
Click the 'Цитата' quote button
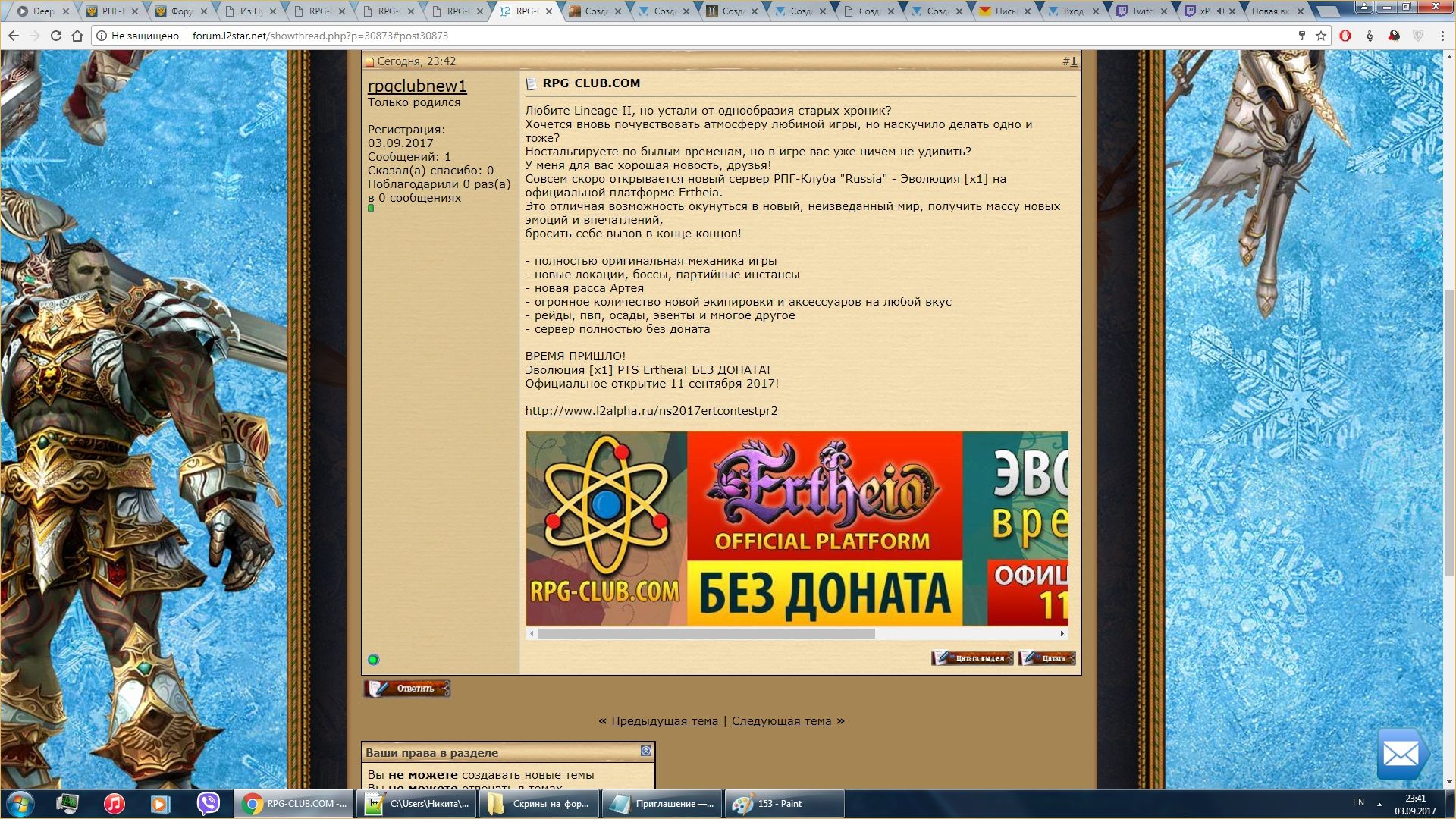pos(1046,658)
